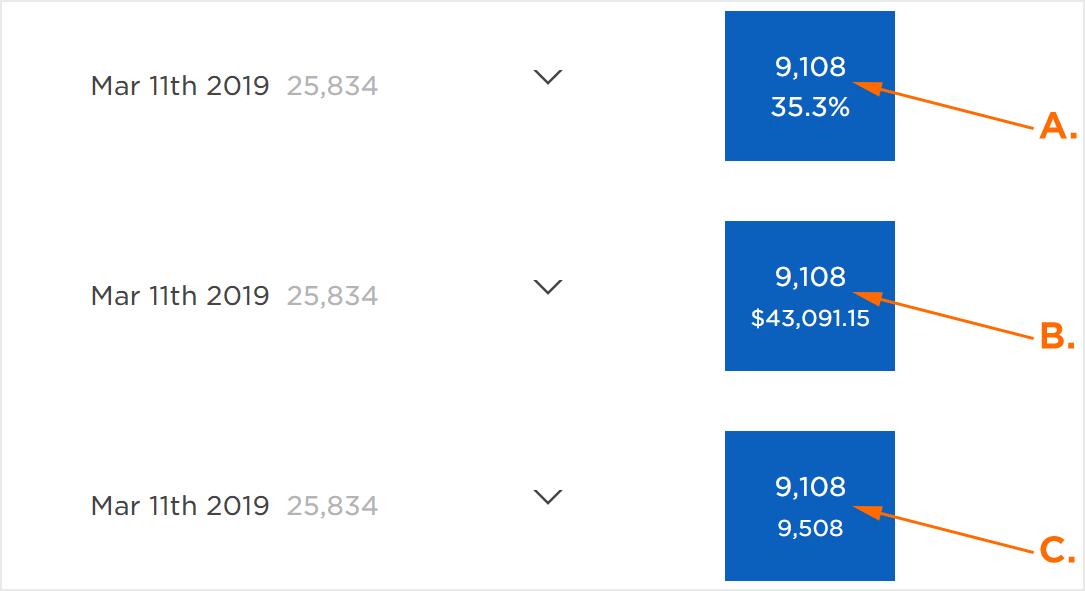The height and width of the screenshot is (591, 1085).
Task: Click the 9,108 figure above 9,508
Action: pyautogui.click(x=810, y=487)
